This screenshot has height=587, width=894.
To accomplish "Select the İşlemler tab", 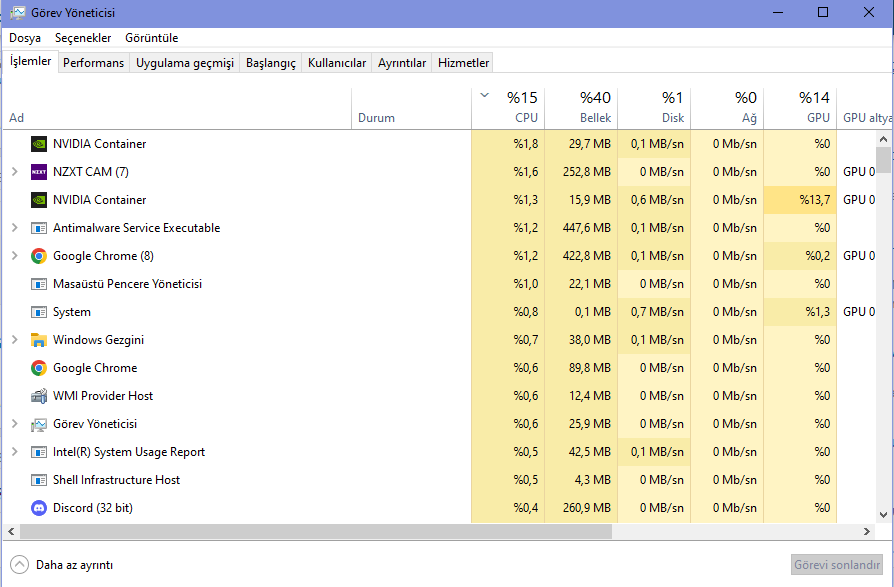I will 31,61.
